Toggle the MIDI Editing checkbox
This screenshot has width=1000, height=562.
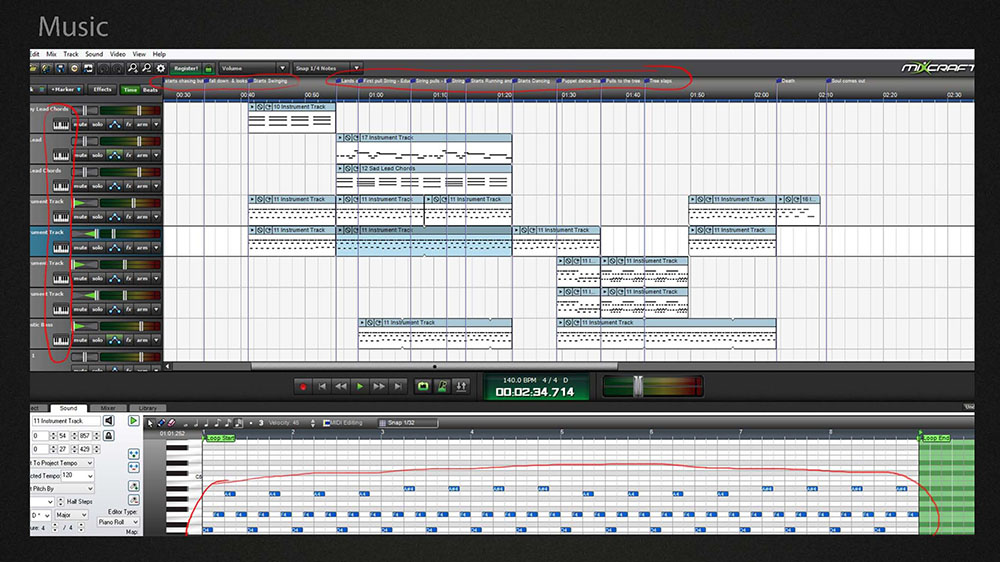point(327,423)
